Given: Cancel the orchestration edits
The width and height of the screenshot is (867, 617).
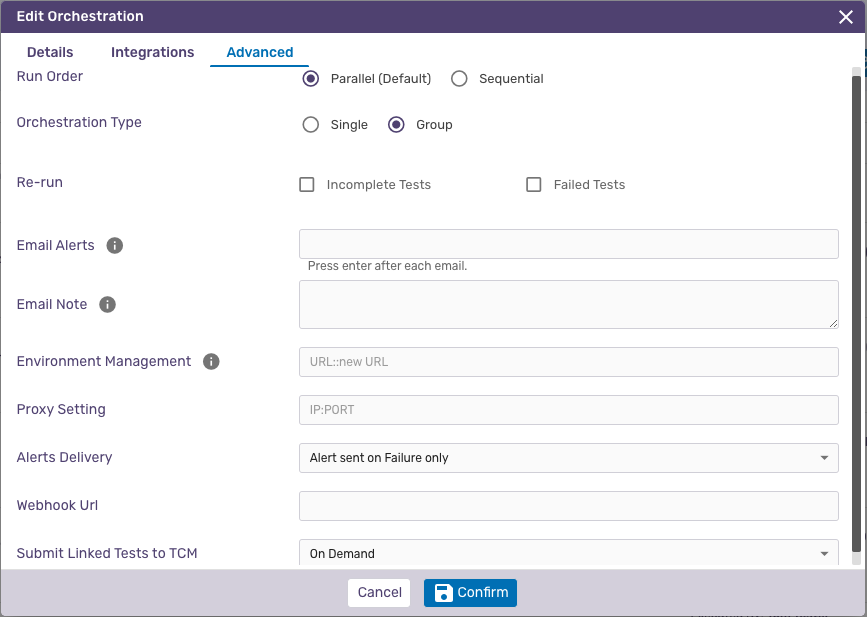Looking at the screenshot, I should pos(379,593).
